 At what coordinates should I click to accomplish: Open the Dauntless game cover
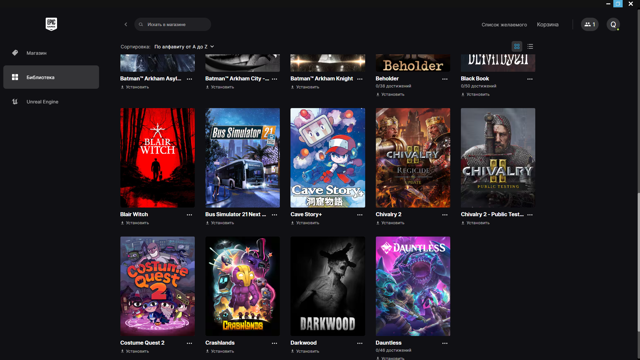(x=413, y=286)
